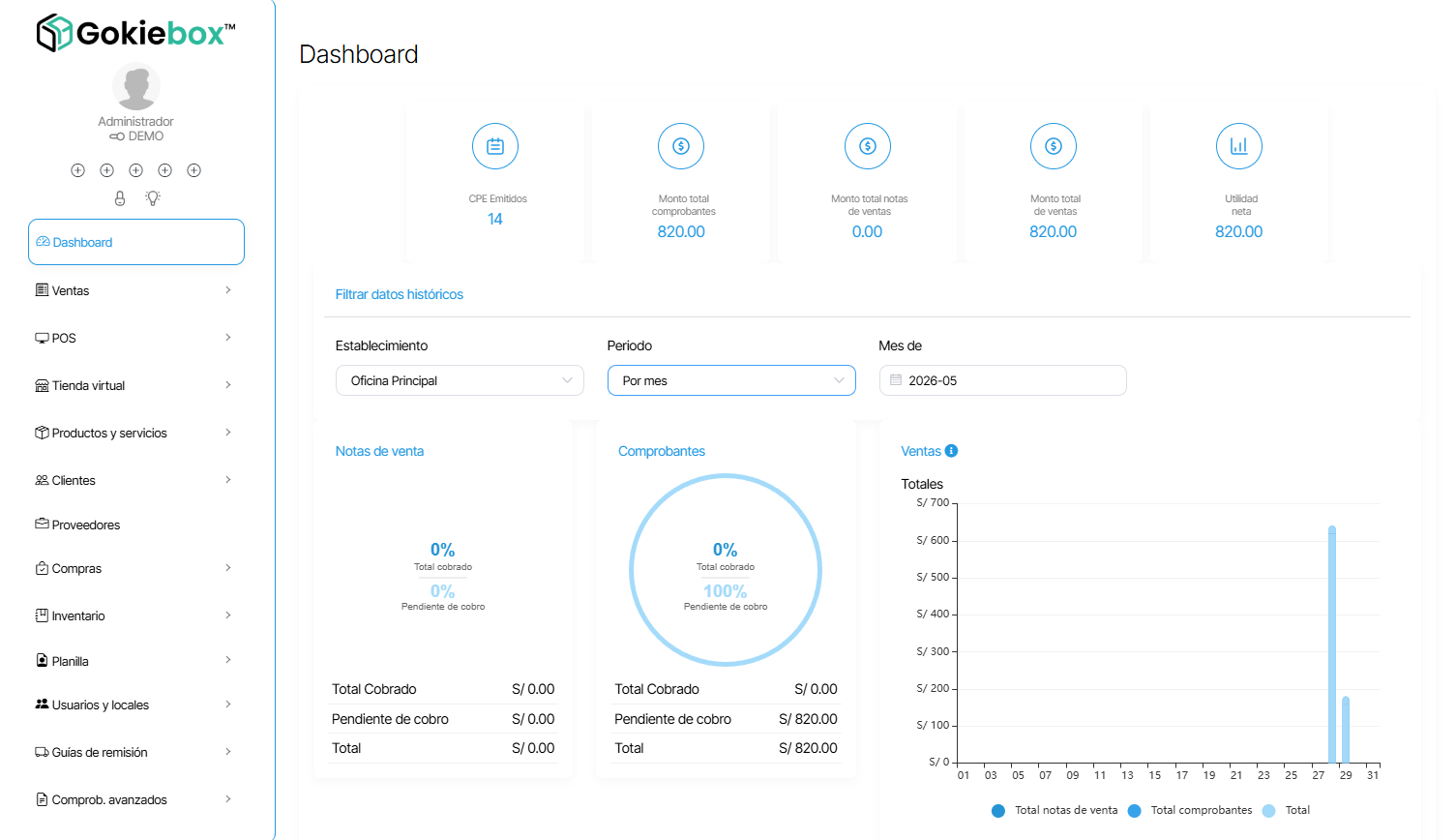The width and height of the screenshot is (1456, 840).
Task: Expand the Inventario submenu chevron
Action: click(x=228, y=615)
